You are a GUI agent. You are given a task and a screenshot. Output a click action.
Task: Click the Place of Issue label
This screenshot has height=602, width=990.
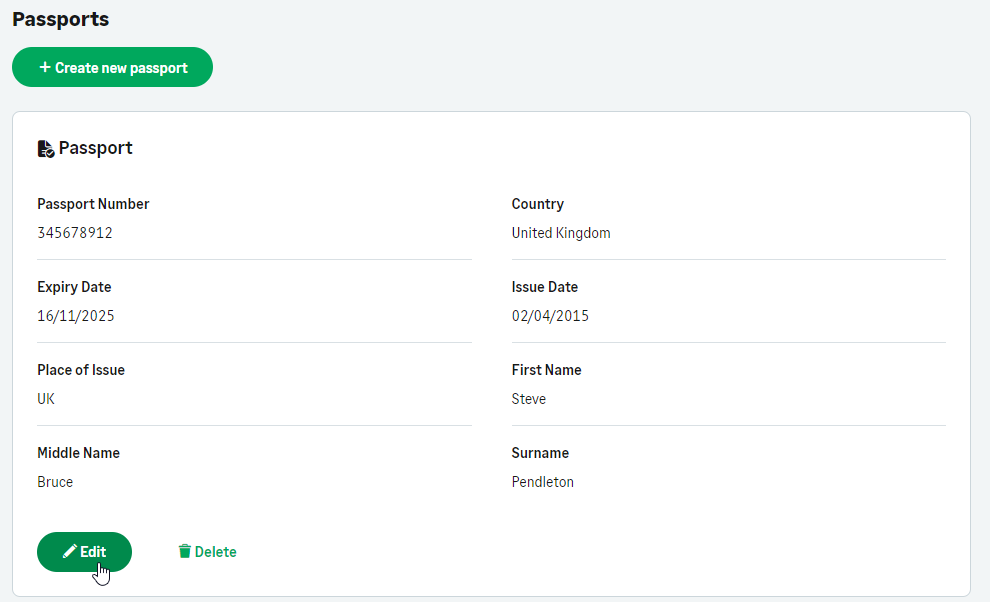[x=81, y=370]
